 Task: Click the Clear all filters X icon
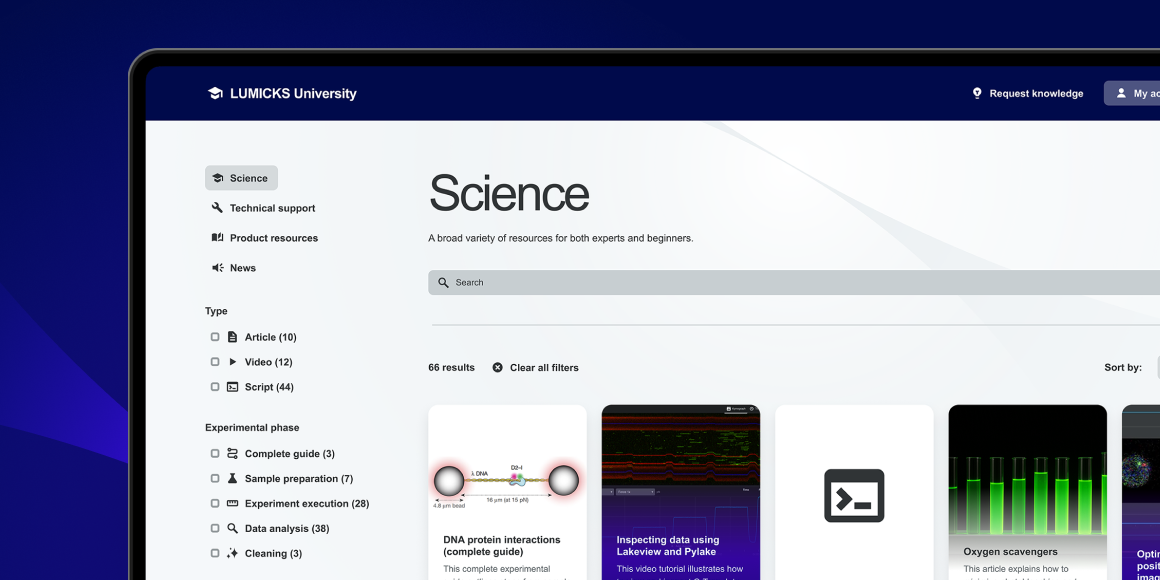(x=498, y=368)
